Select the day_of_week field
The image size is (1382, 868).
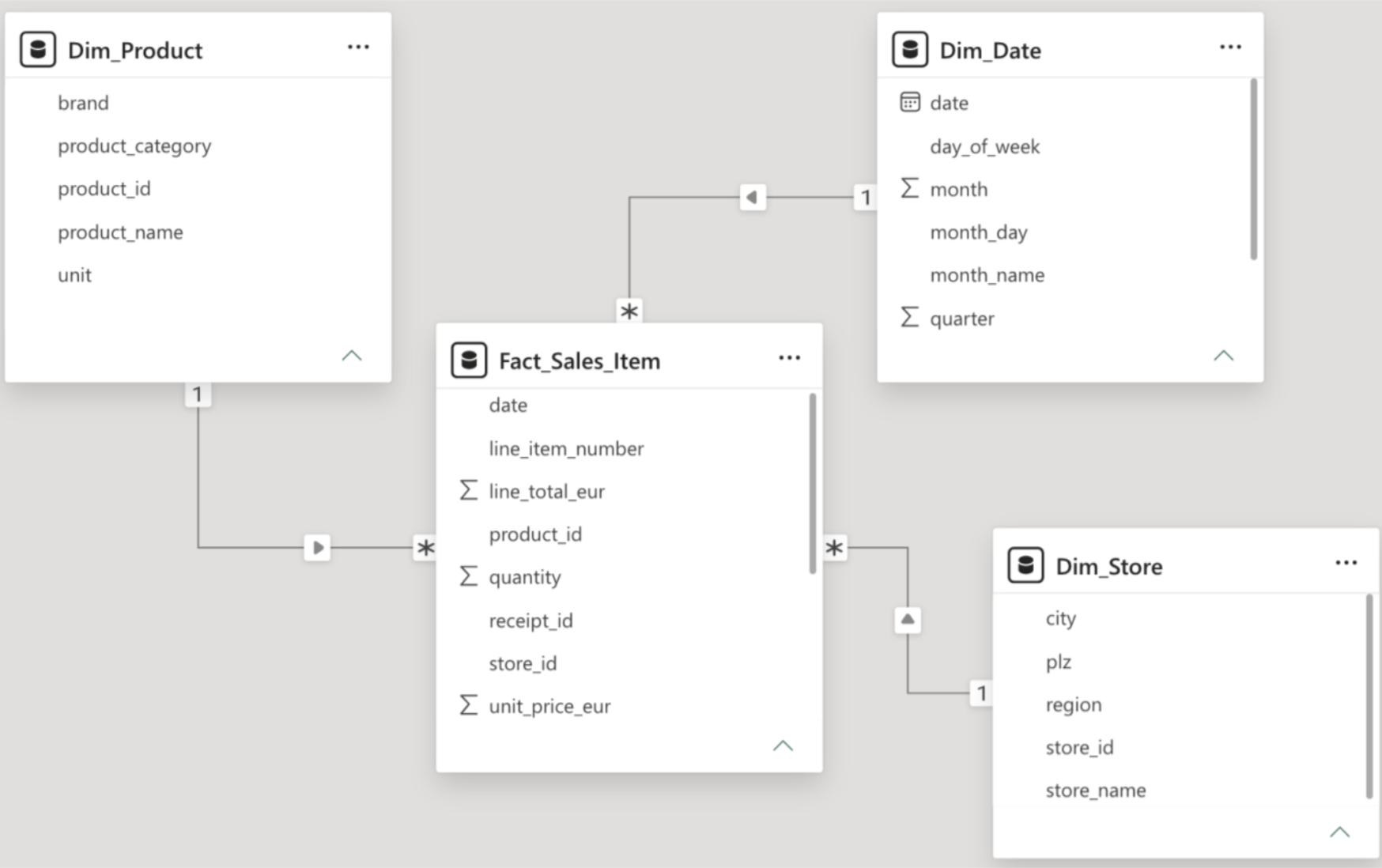984,147
